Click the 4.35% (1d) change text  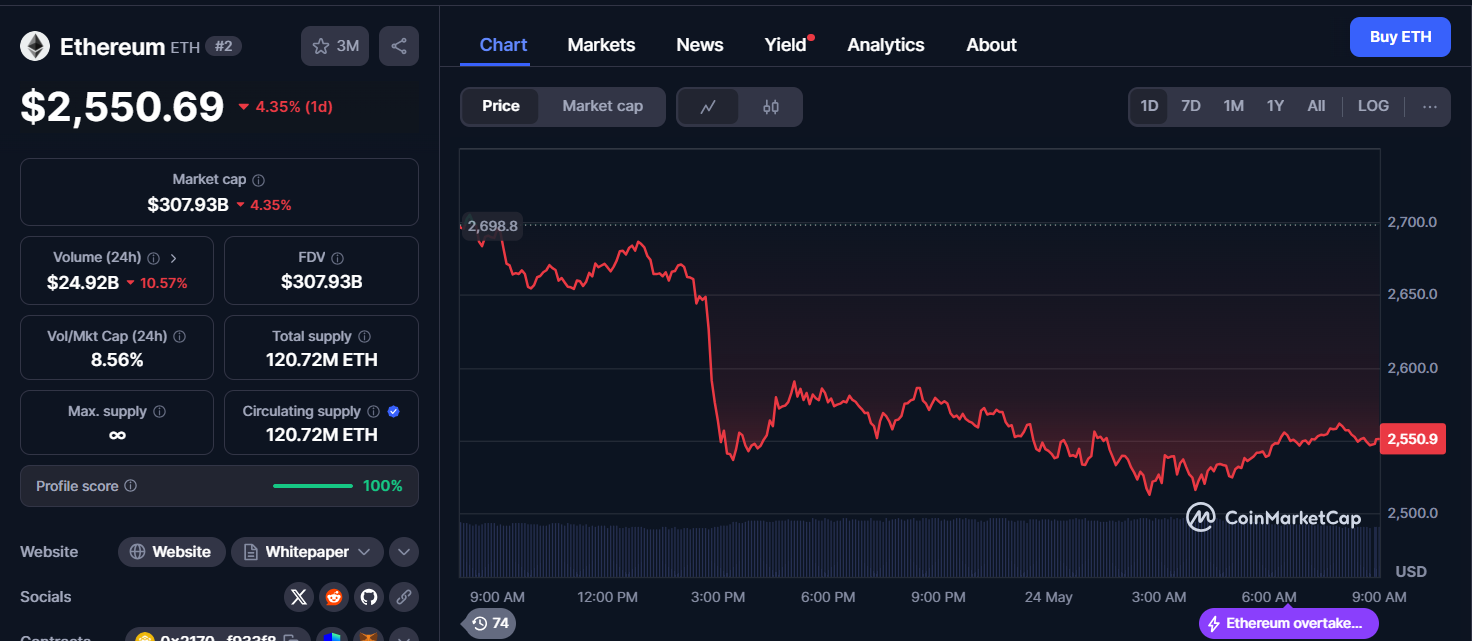tap(294, 106)
